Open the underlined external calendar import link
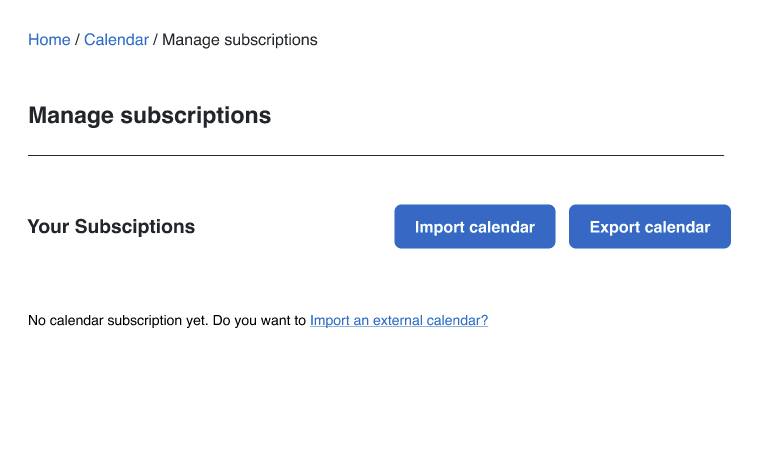The width and height of the screenshot is (765, 451). click(x=399, y=320)
